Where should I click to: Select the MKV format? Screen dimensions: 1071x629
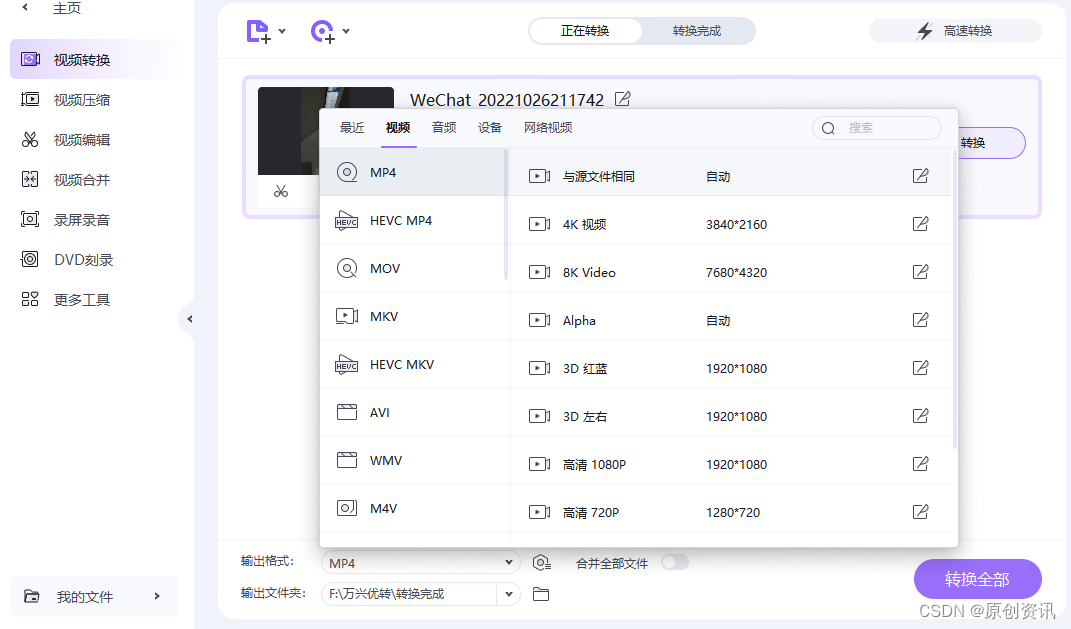(x=415, y=316)
